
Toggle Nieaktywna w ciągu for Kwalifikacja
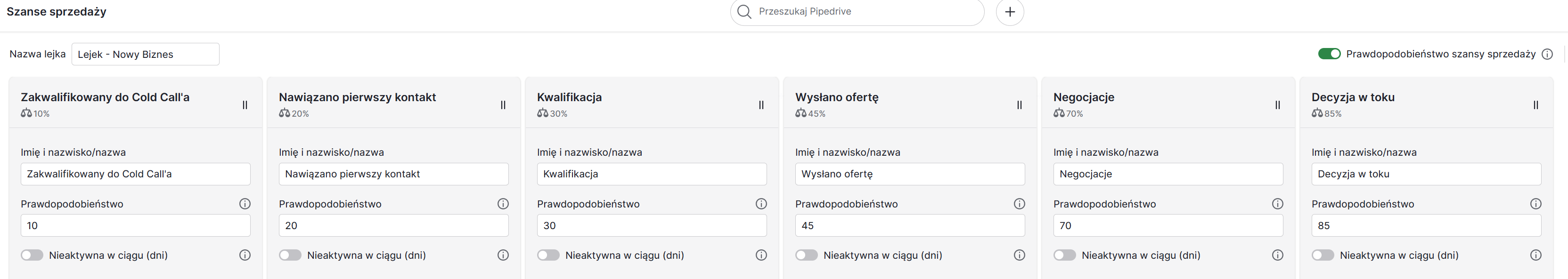[x=548, y=255]
